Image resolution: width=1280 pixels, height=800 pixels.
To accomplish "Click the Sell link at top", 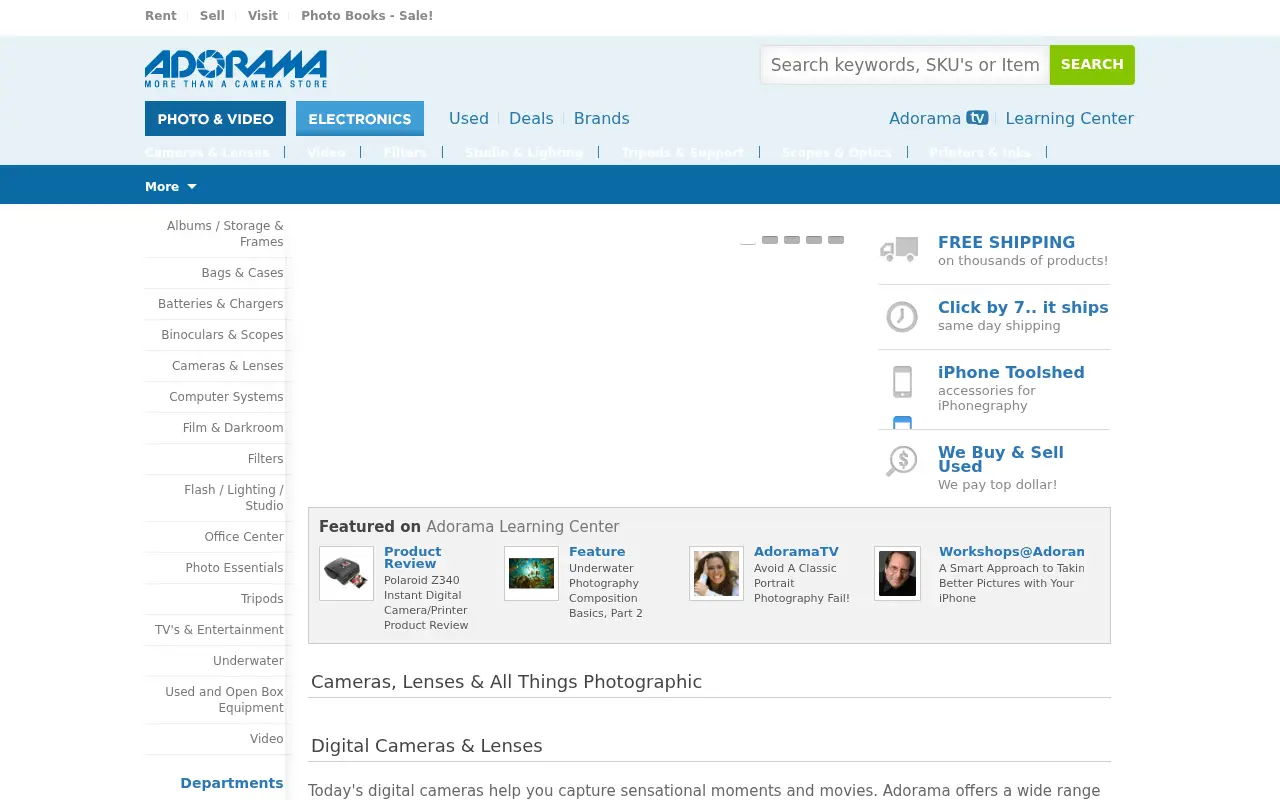I will tap(212, 16).
